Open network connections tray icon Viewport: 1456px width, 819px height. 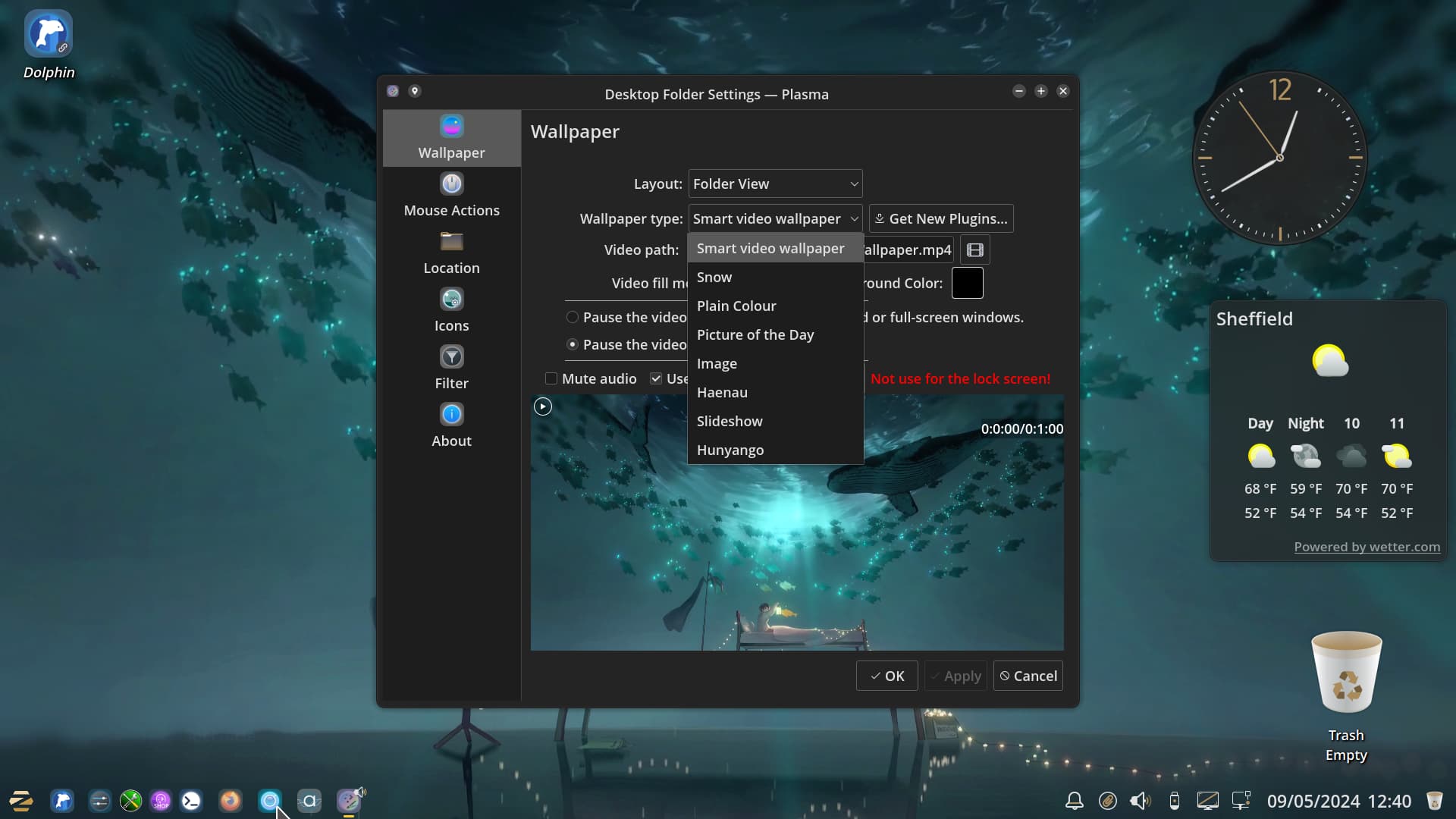click(x=1241, y=801)
